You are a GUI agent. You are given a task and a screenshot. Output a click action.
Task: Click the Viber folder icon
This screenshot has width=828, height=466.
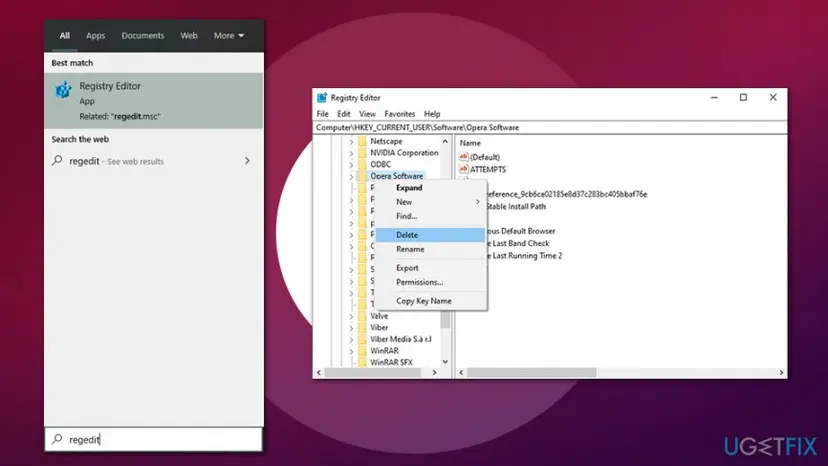(362, 328)
